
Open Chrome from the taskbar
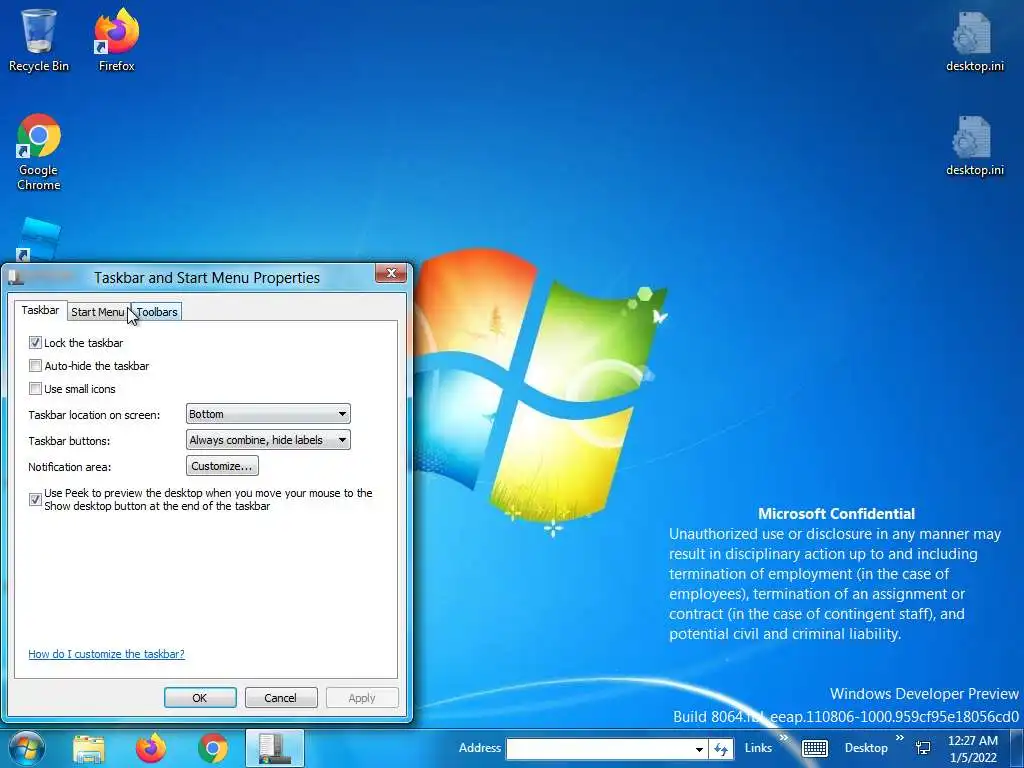pyautogui.click(x=213, y=748)
